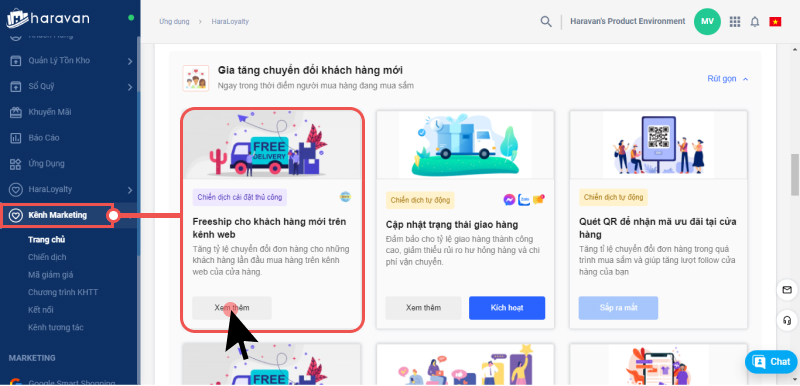Change language via Vietnam flag icon
This screenshot has height=386, width=800.
(x=775, y=21)
